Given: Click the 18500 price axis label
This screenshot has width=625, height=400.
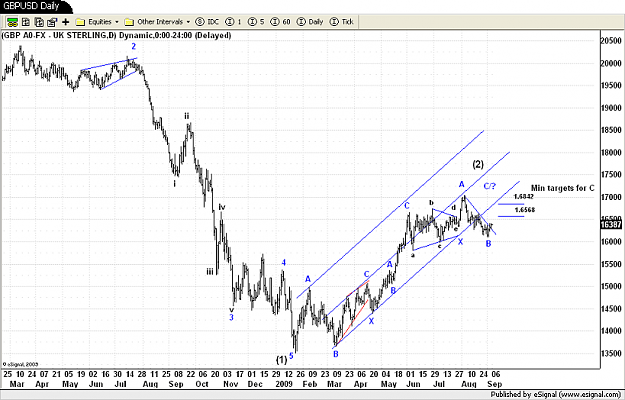Looking at the screenshot, I should (x=613, y=130).
